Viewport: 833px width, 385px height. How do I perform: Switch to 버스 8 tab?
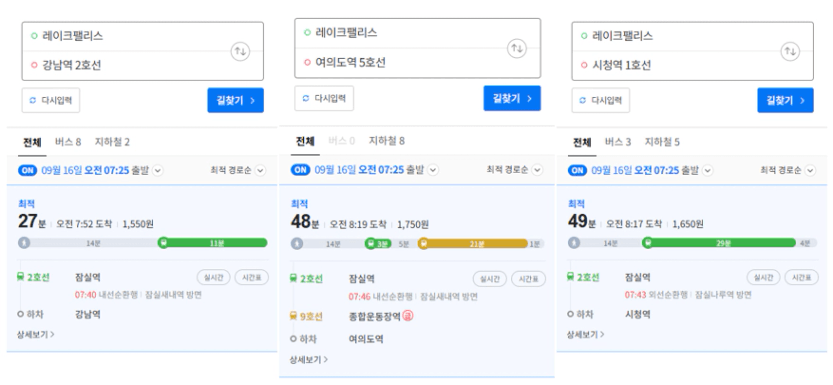[x=68, y=142]
